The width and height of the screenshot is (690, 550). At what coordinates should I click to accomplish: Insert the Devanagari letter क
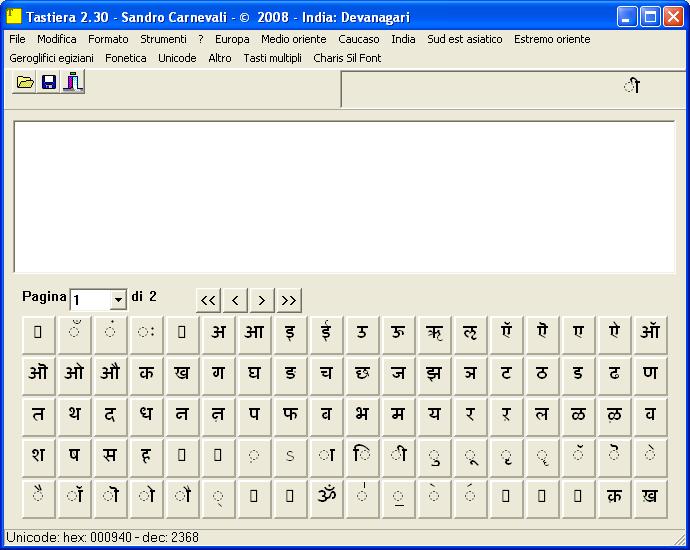147,376
